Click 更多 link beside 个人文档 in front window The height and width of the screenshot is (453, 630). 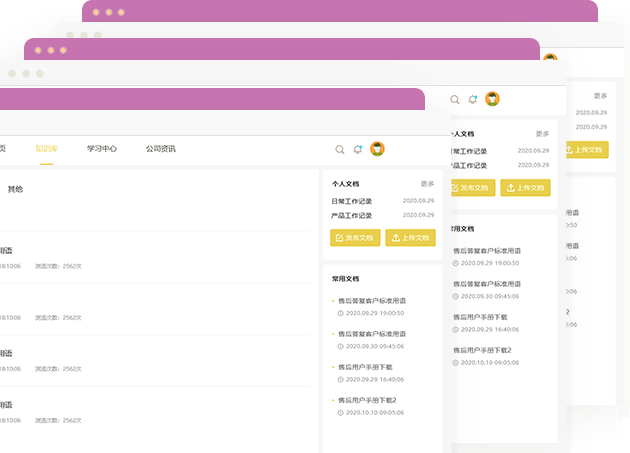pyautogui.click(x=427, y=184)
